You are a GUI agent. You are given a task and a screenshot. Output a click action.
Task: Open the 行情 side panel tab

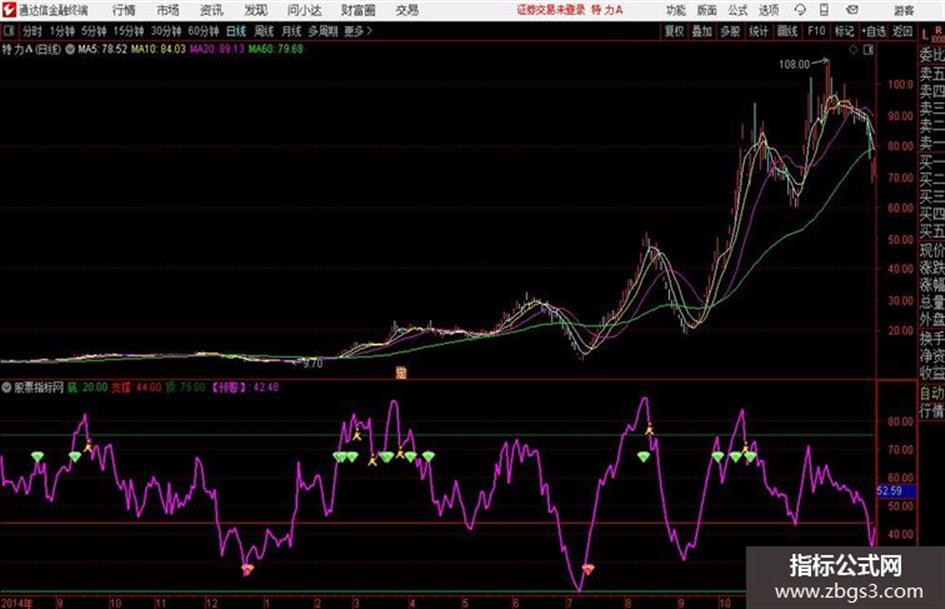(x=932, y=411)
